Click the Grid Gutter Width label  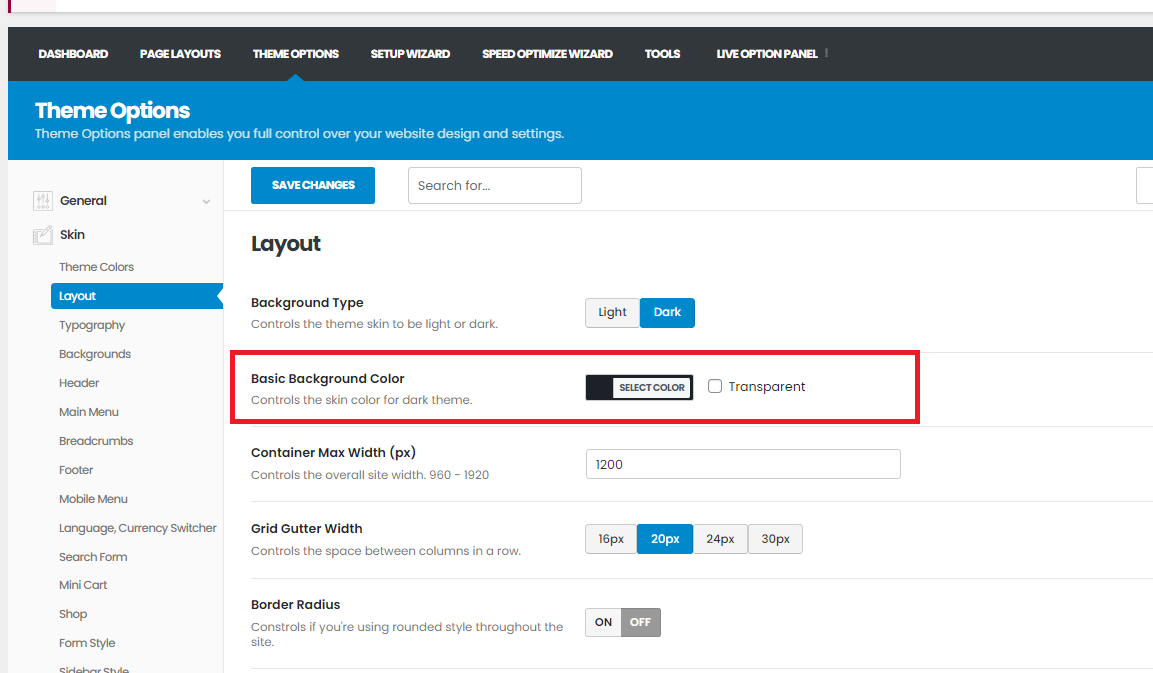pos(307,529)
